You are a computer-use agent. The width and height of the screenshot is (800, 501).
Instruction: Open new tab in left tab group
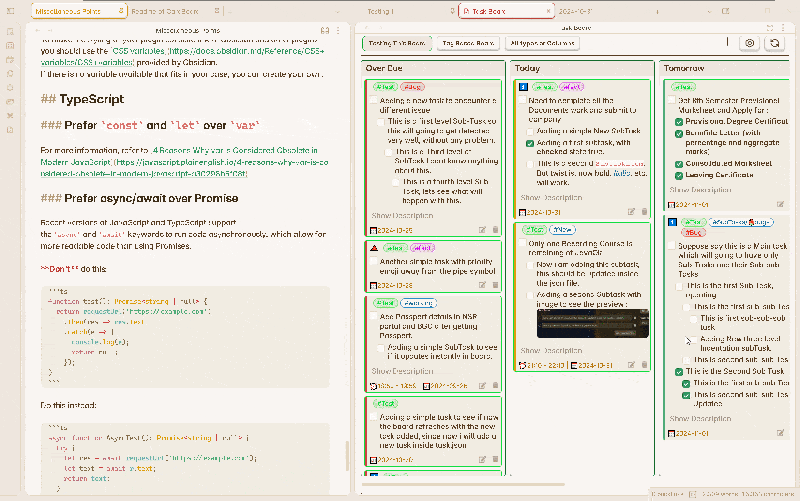point(230,11)
